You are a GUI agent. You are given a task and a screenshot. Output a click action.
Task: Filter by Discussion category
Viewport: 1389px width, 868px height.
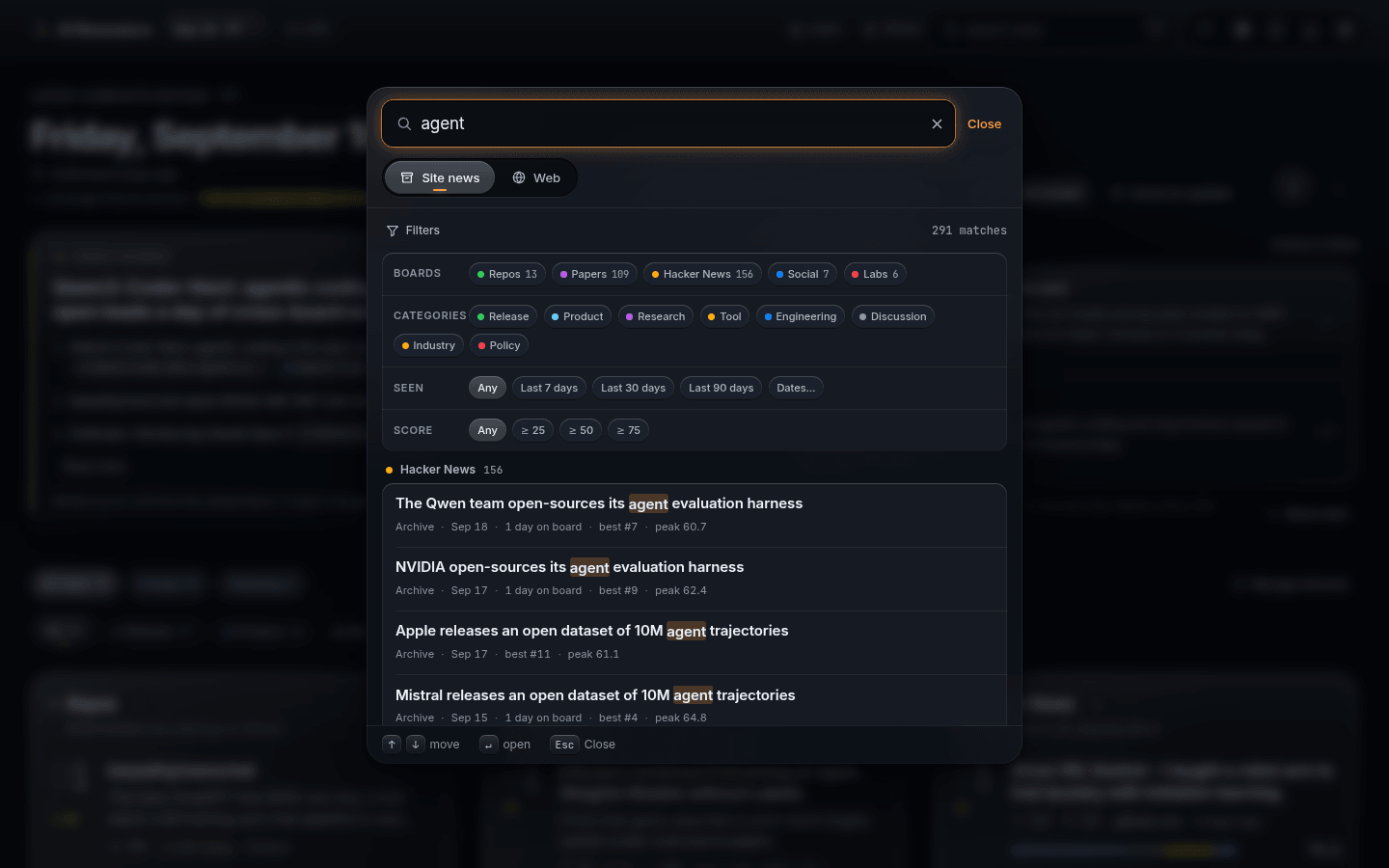(893, 316)
